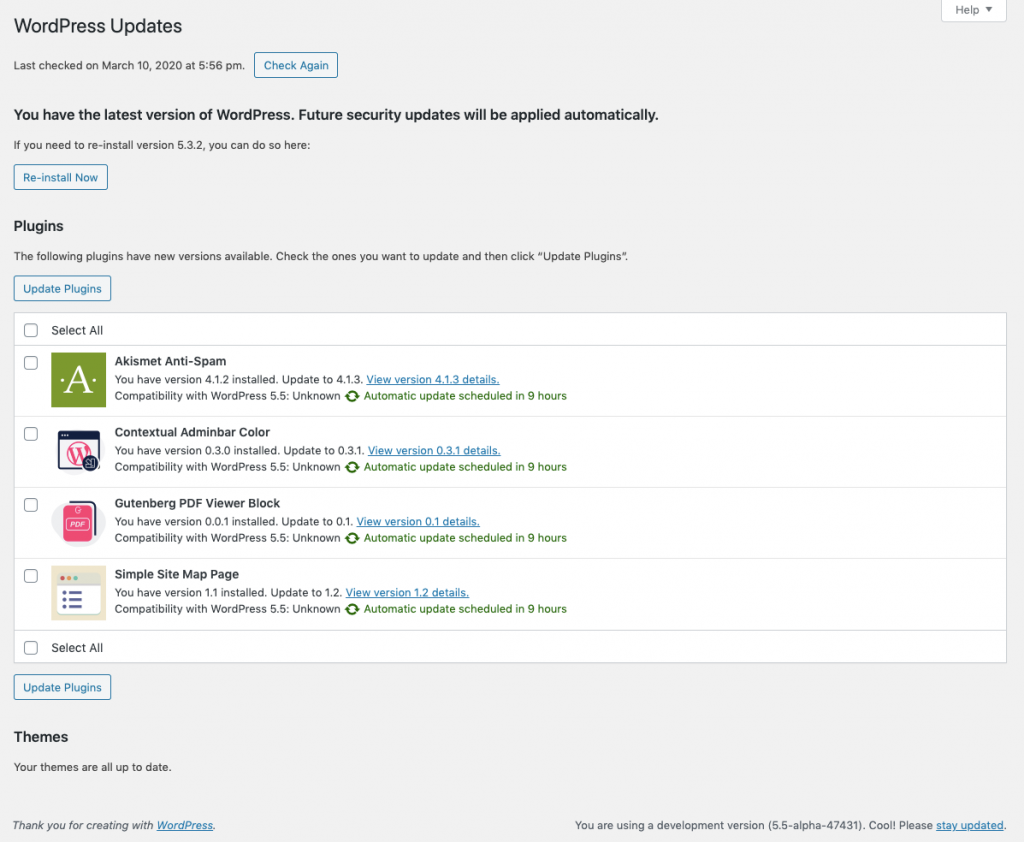
Task: Mark the Simple Site Map Page checkbox
Action: 31,576
